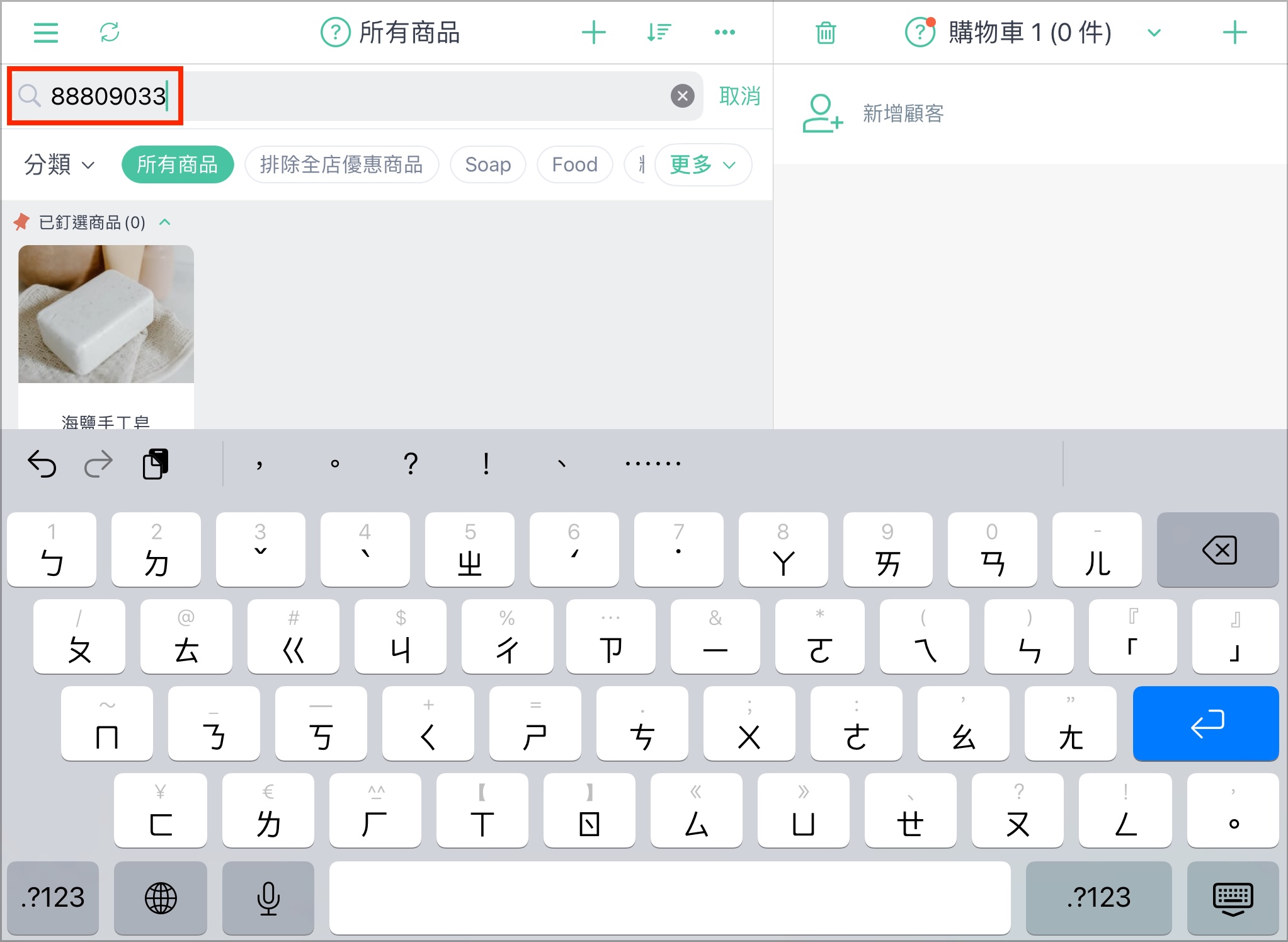The image size is (1288, 942).
Task: Select the Soap category tab
Action: [488, 164]
